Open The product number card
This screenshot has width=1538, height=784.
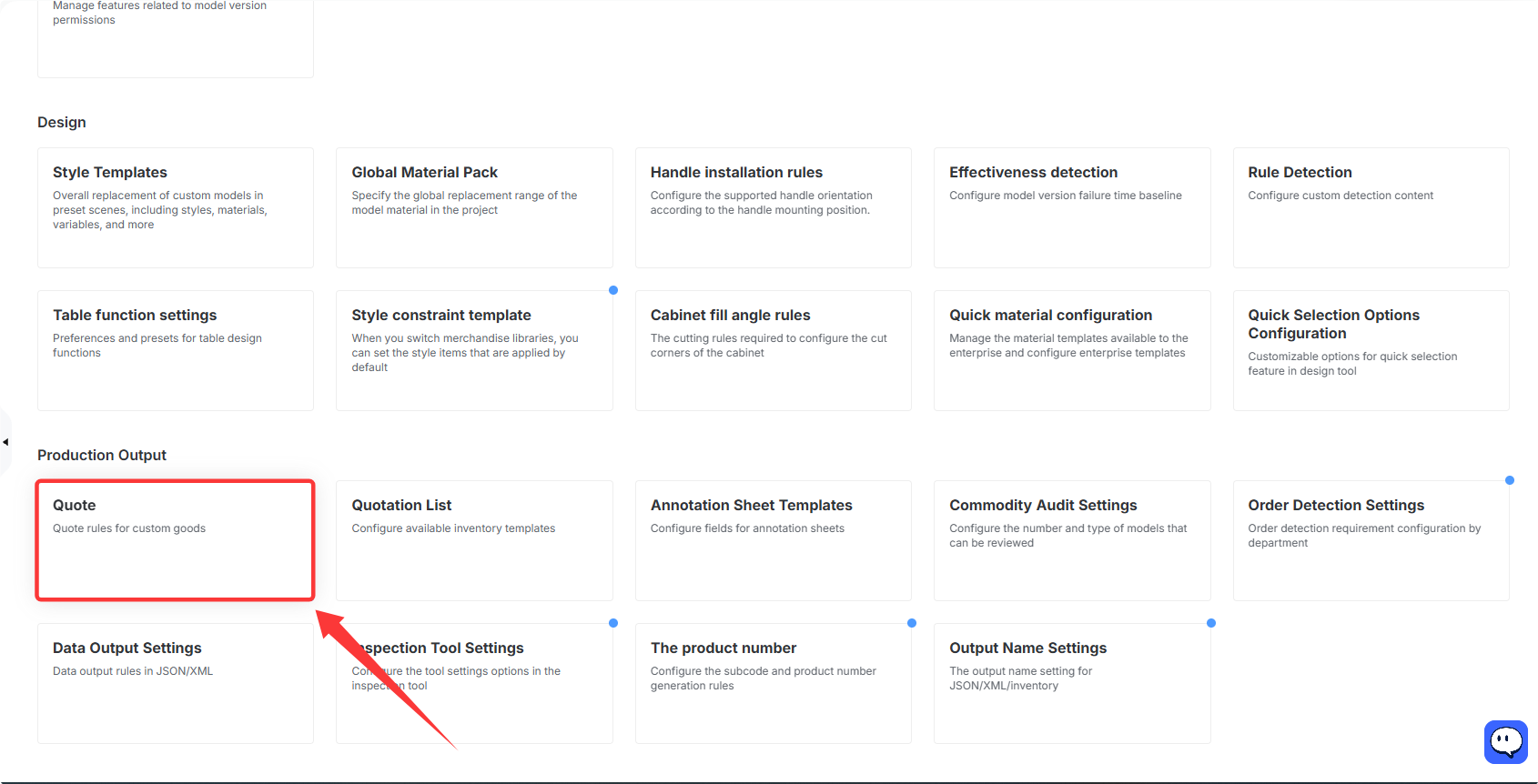[x=774, y=683]
